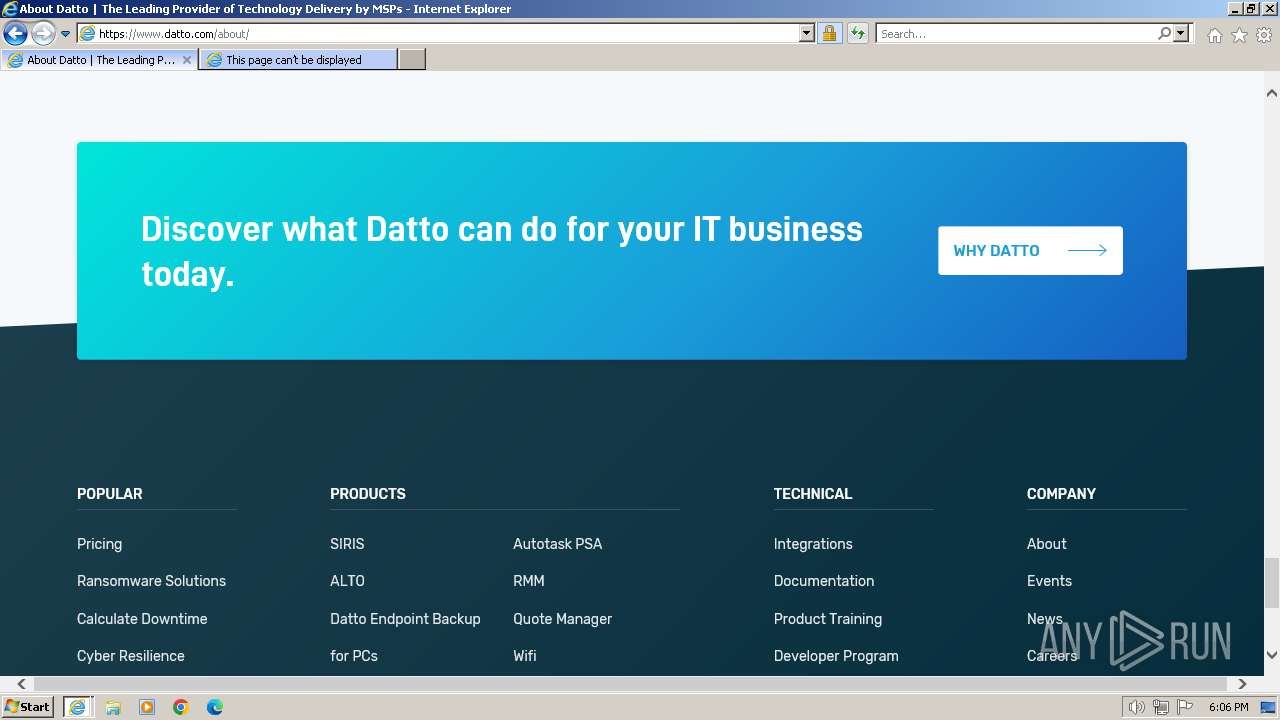Click Internet Explorer taskbar icon

pos(77,707)
